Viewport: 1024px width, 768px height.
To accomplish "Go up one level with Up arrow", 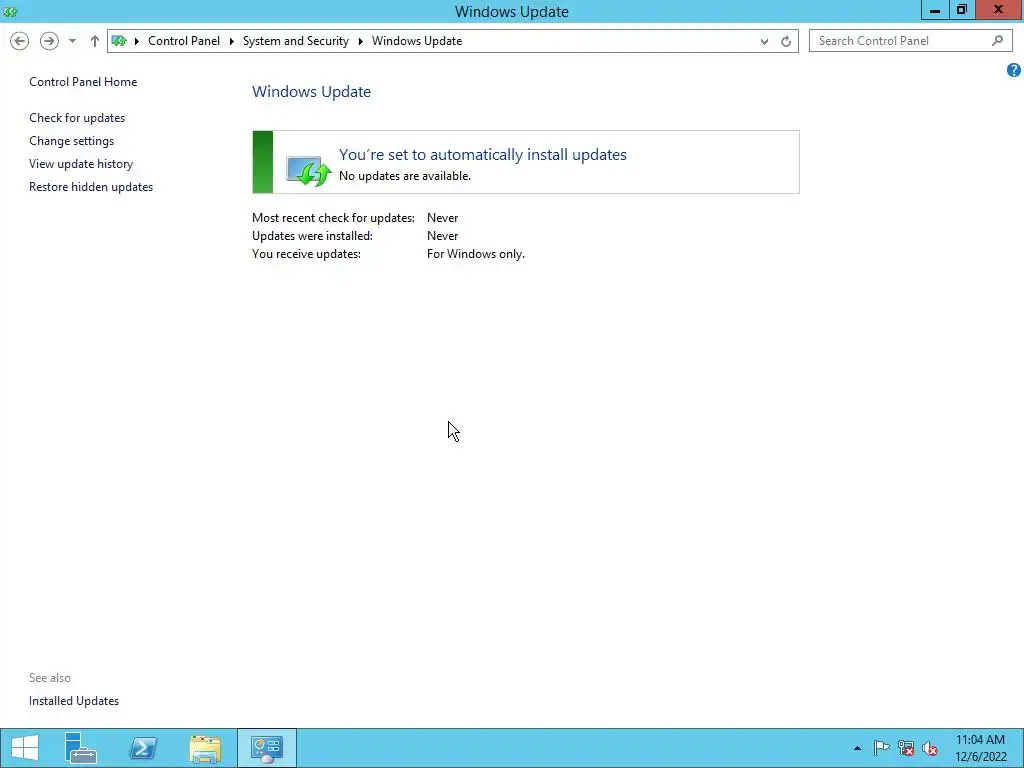I will [x=95, y=41].
